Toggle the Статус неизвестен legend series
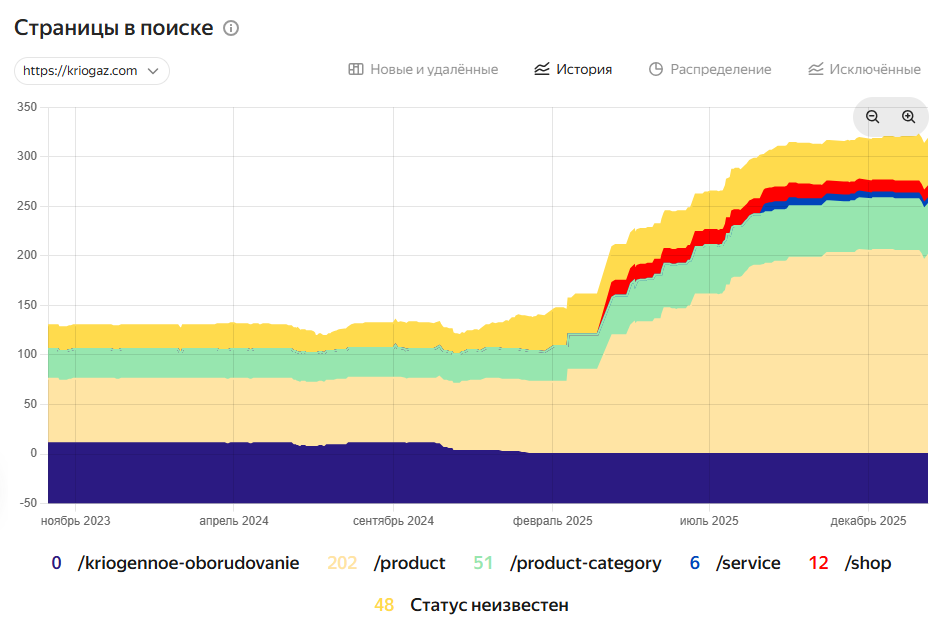Image resolution: width=945 pixels, height=622 pixels. tap(489, 605)
